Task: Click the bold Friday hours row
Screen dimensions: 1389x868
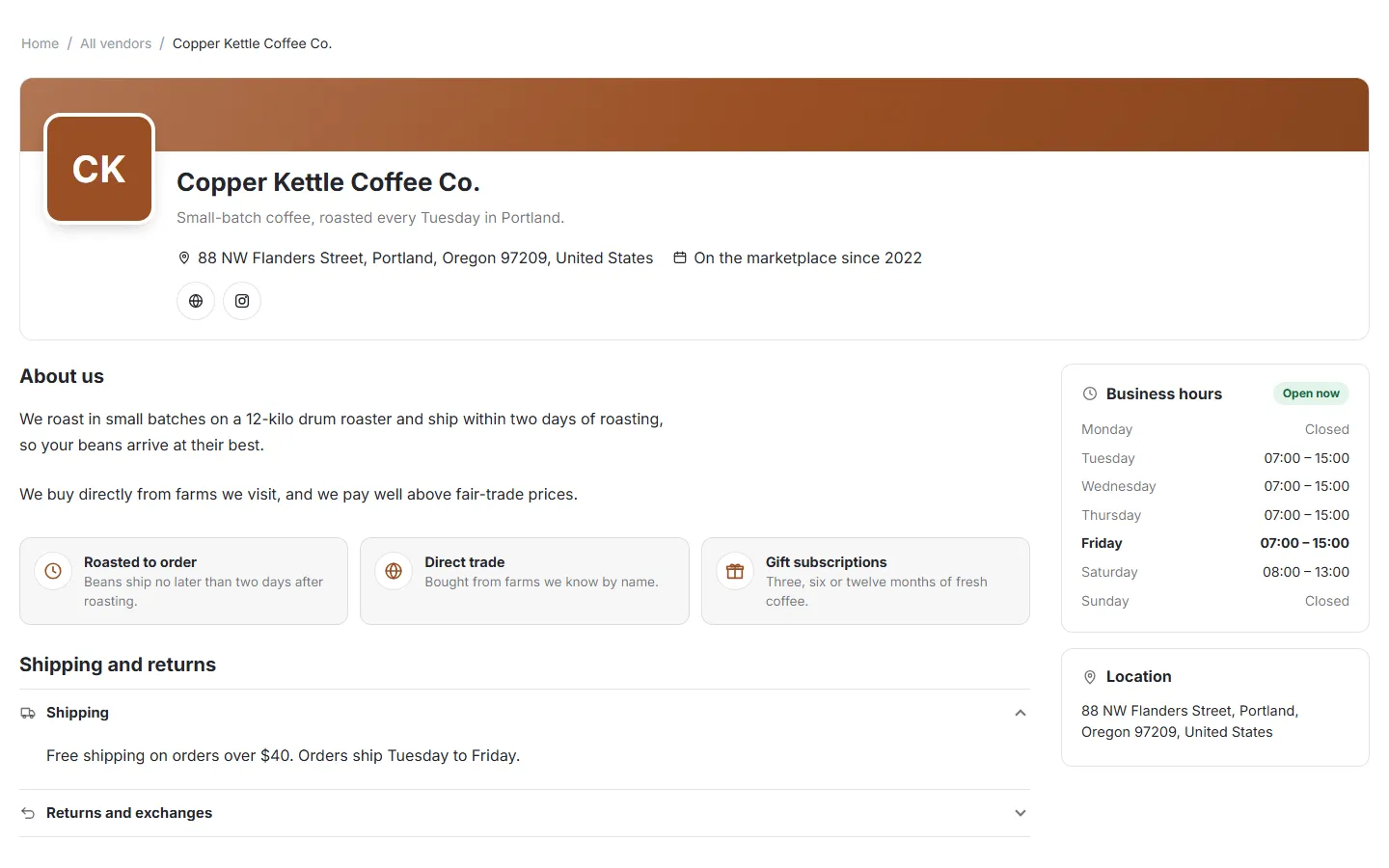Action: click(1215, 543)
